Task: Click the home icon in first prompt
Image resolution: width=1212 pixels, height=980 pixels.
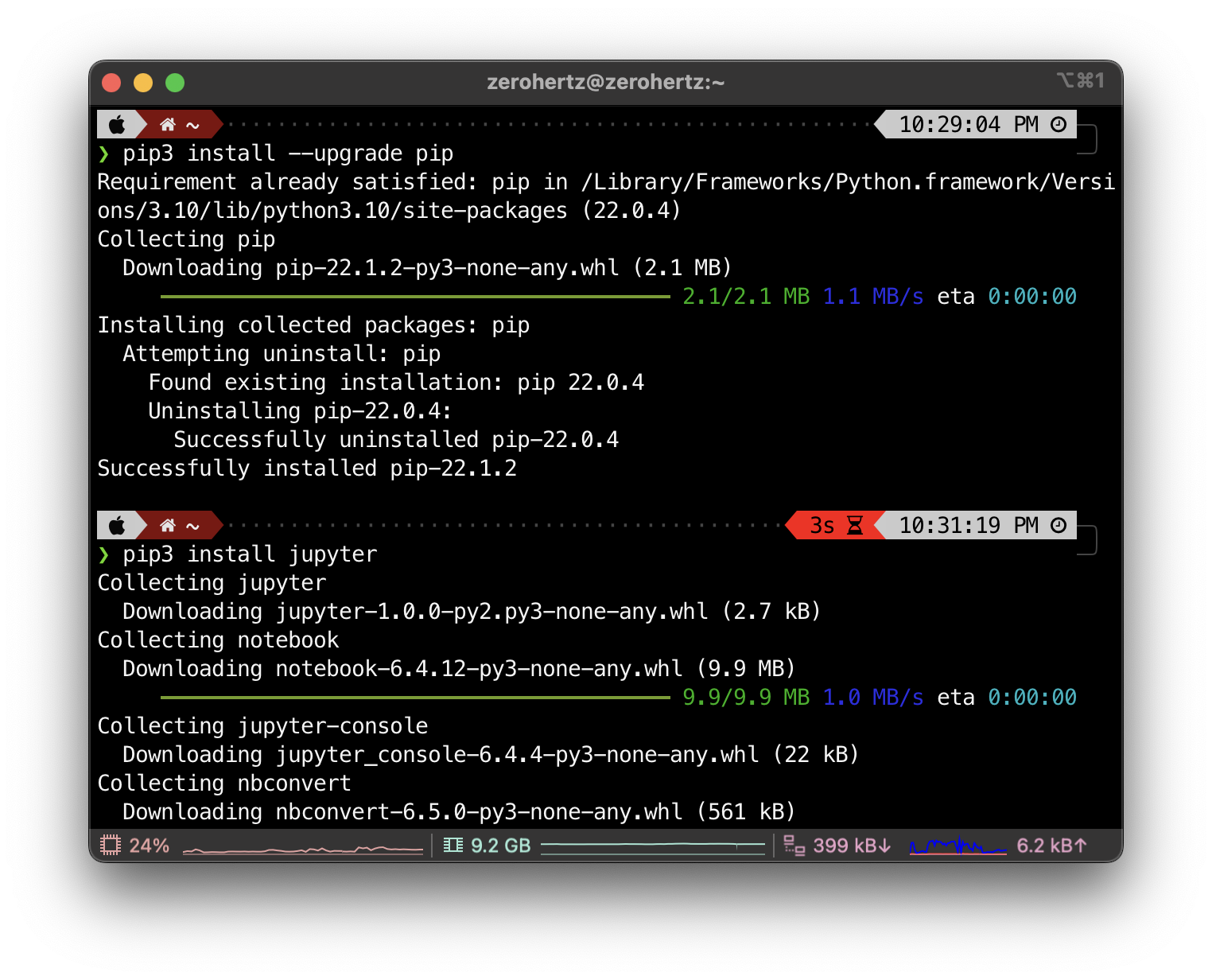Action: pos(168,124)
